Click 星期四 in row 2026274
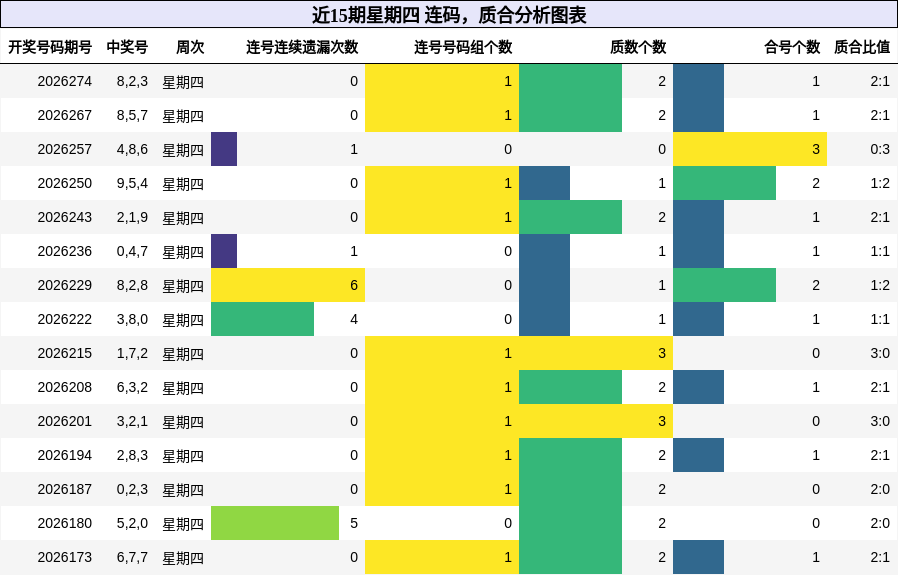This screenshot has height=575, width=898. click(x=183, y=82)
